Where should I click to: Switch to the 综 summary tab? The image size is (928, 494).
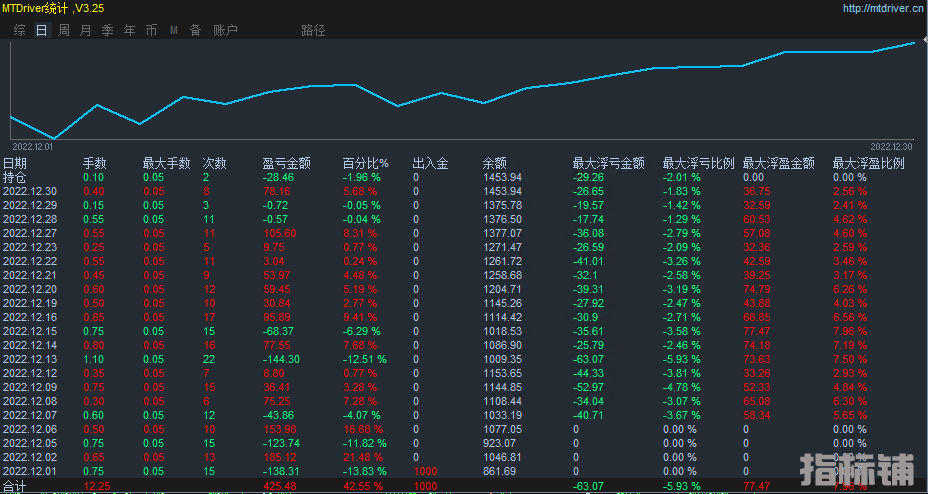[x=20, y=30]
